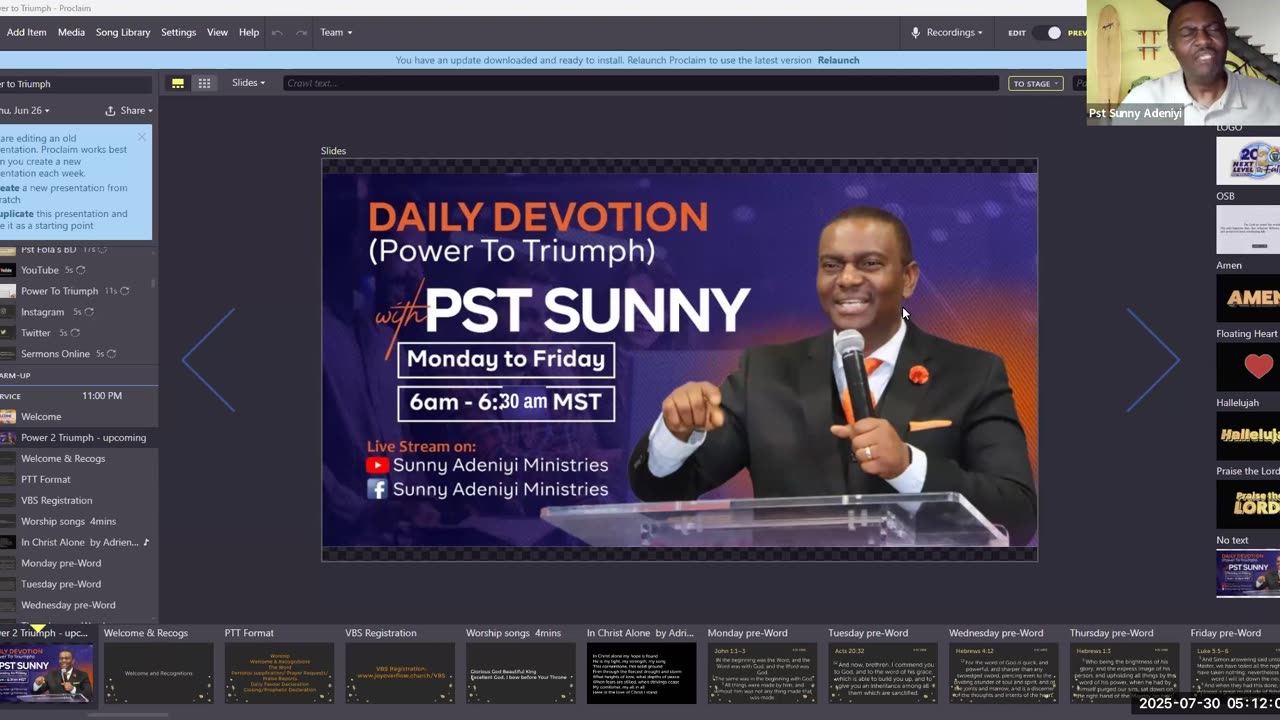Screen dimensions: 1280x720
Task: Switch to single slide view icon
Action: coord(178,83)
